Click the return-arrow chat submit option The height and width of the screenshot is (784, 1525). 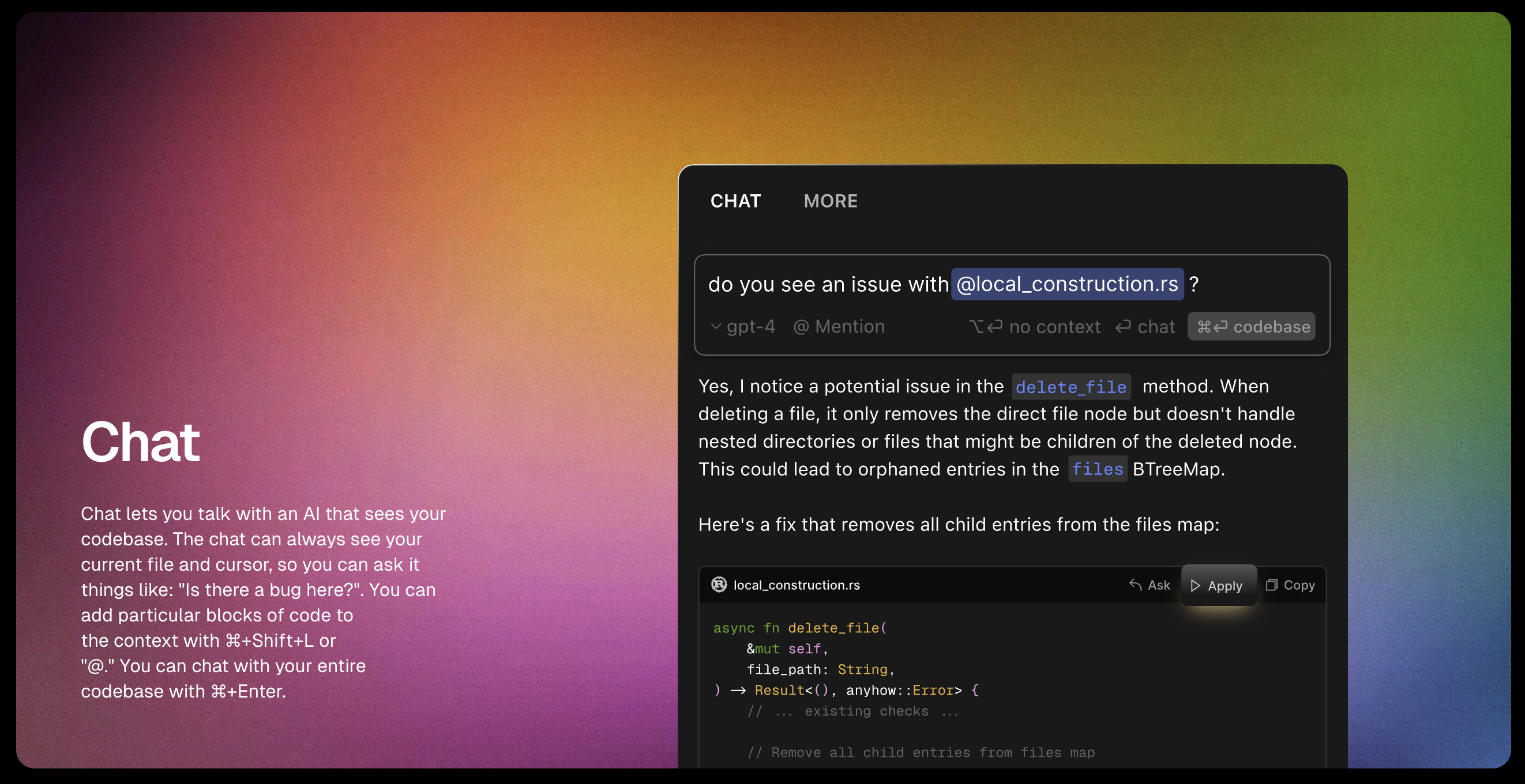point(1145,327)
